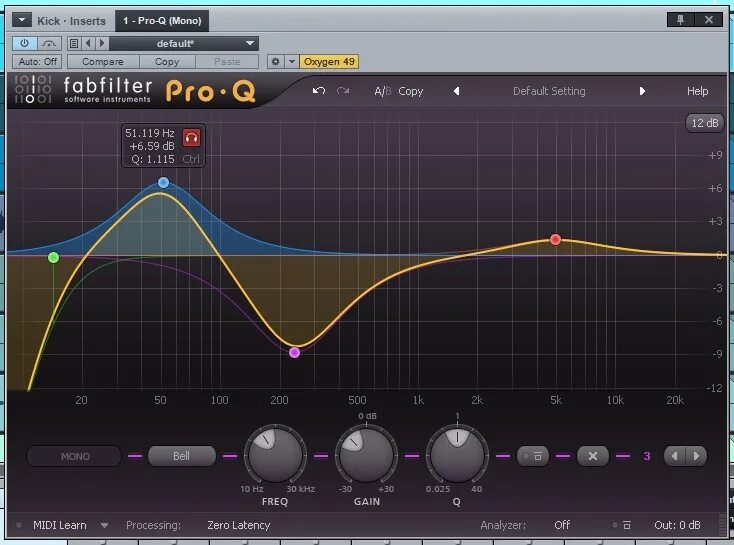Open the Help menu

click(697, 91)
